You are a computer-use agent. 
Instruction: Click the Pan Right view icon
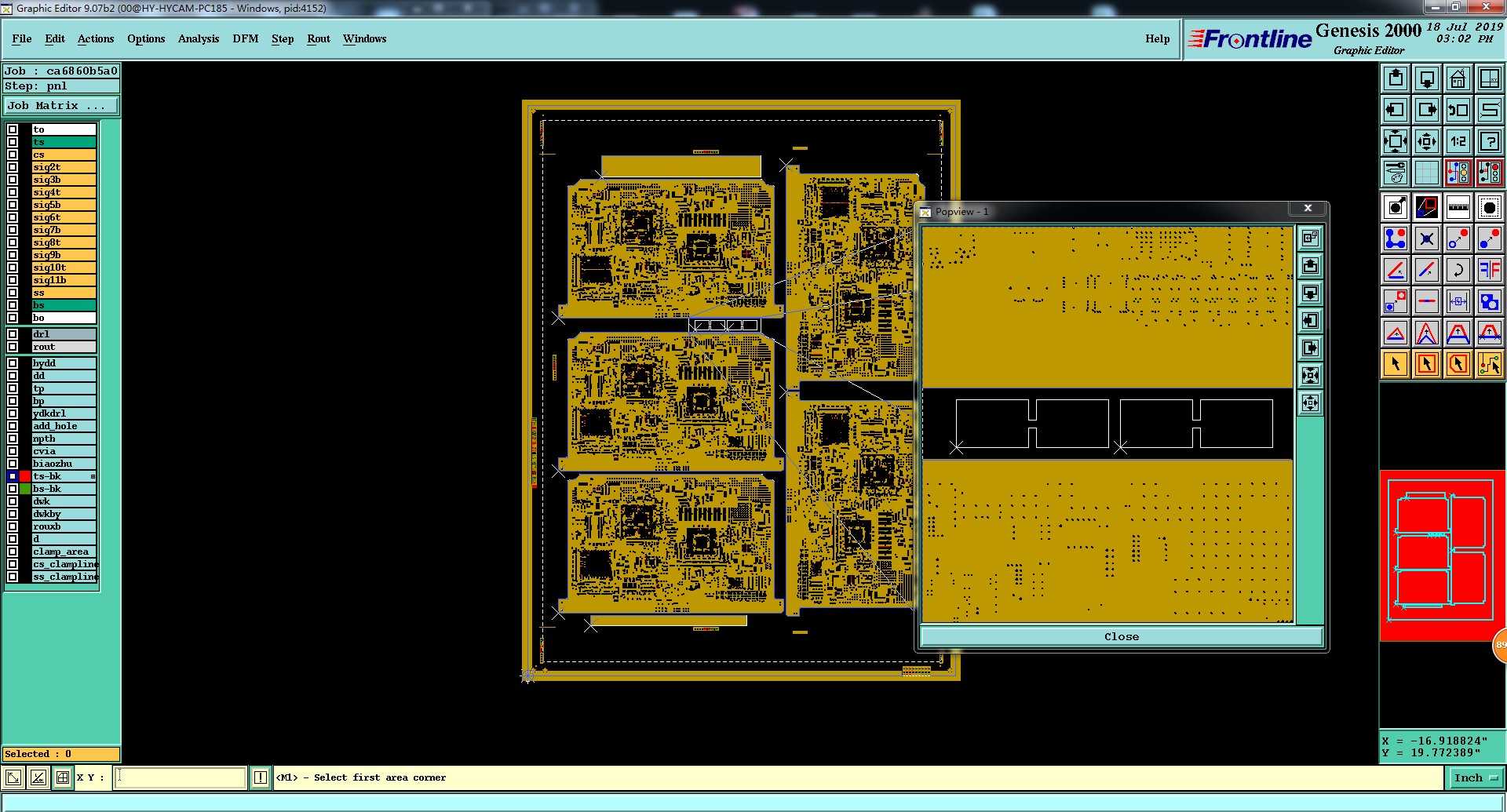click(x=1427, y=110)
